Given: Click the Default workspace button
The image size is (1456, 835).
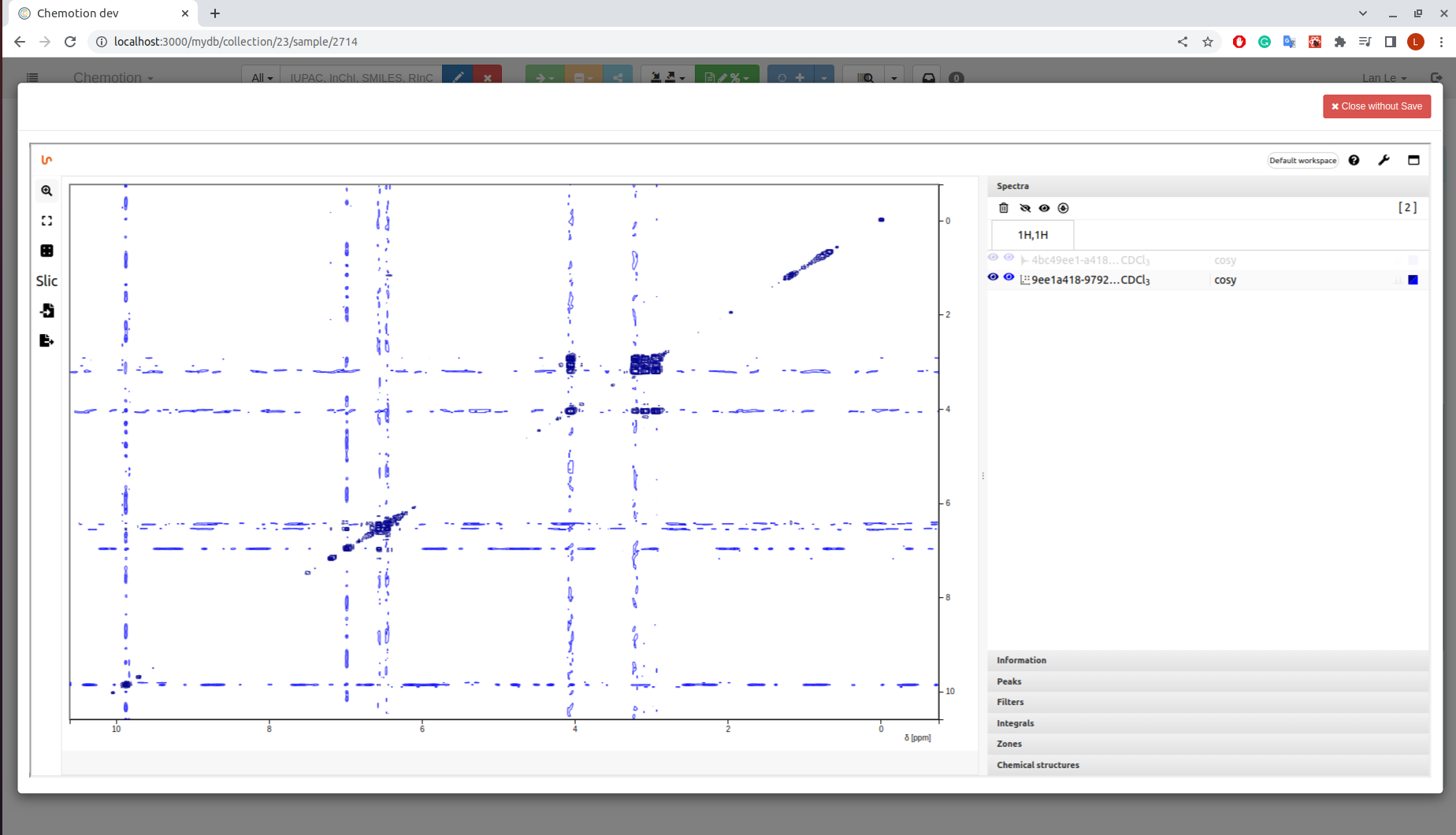Looking at the screenshot, I should pyautogui.click(x=1302, y=160).
